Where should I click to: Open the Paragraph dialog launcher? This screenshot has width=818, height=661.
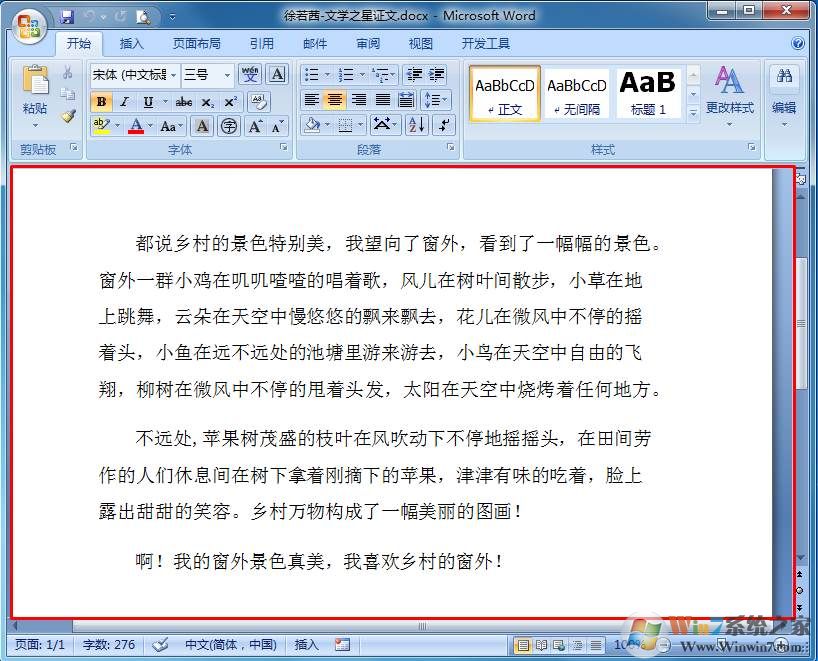[x=451, y=148]
